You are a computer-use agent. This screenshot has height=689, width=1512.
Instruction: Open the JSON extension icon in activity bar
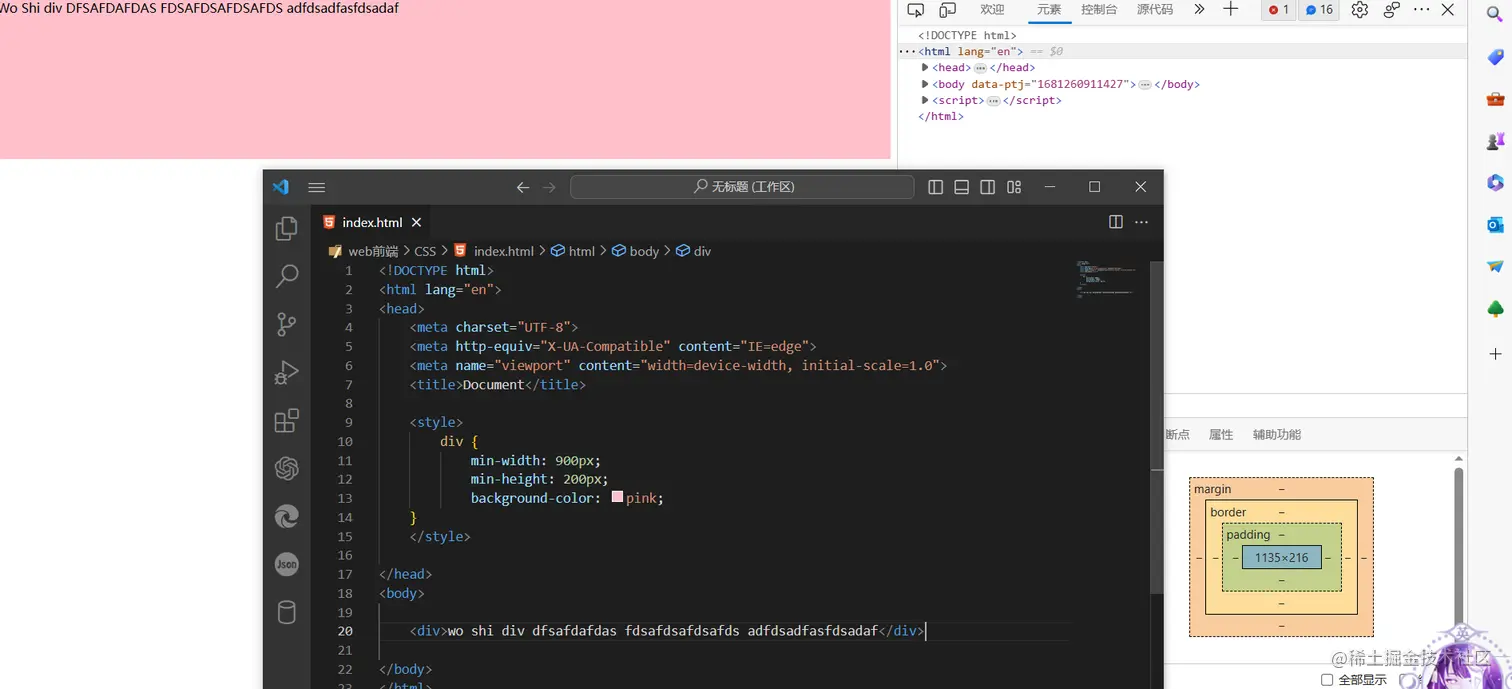[x=287, y=564]
